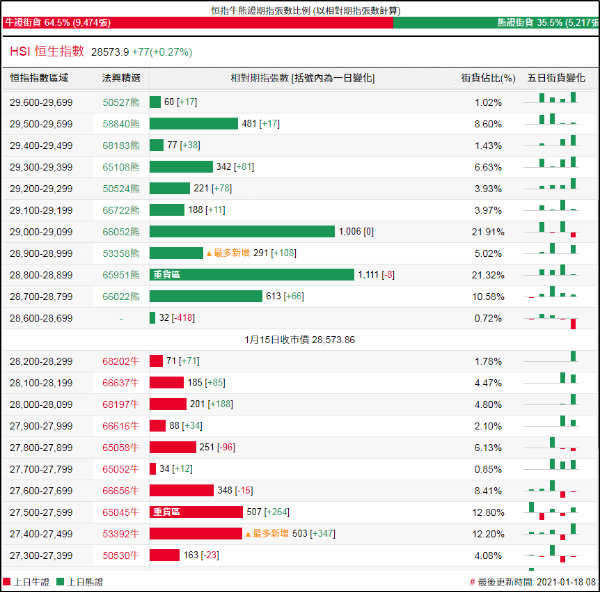This screenshot has width=600, height=592.
Task: Select the 0.72% outstanding share value
Action: tap(488, 318)
